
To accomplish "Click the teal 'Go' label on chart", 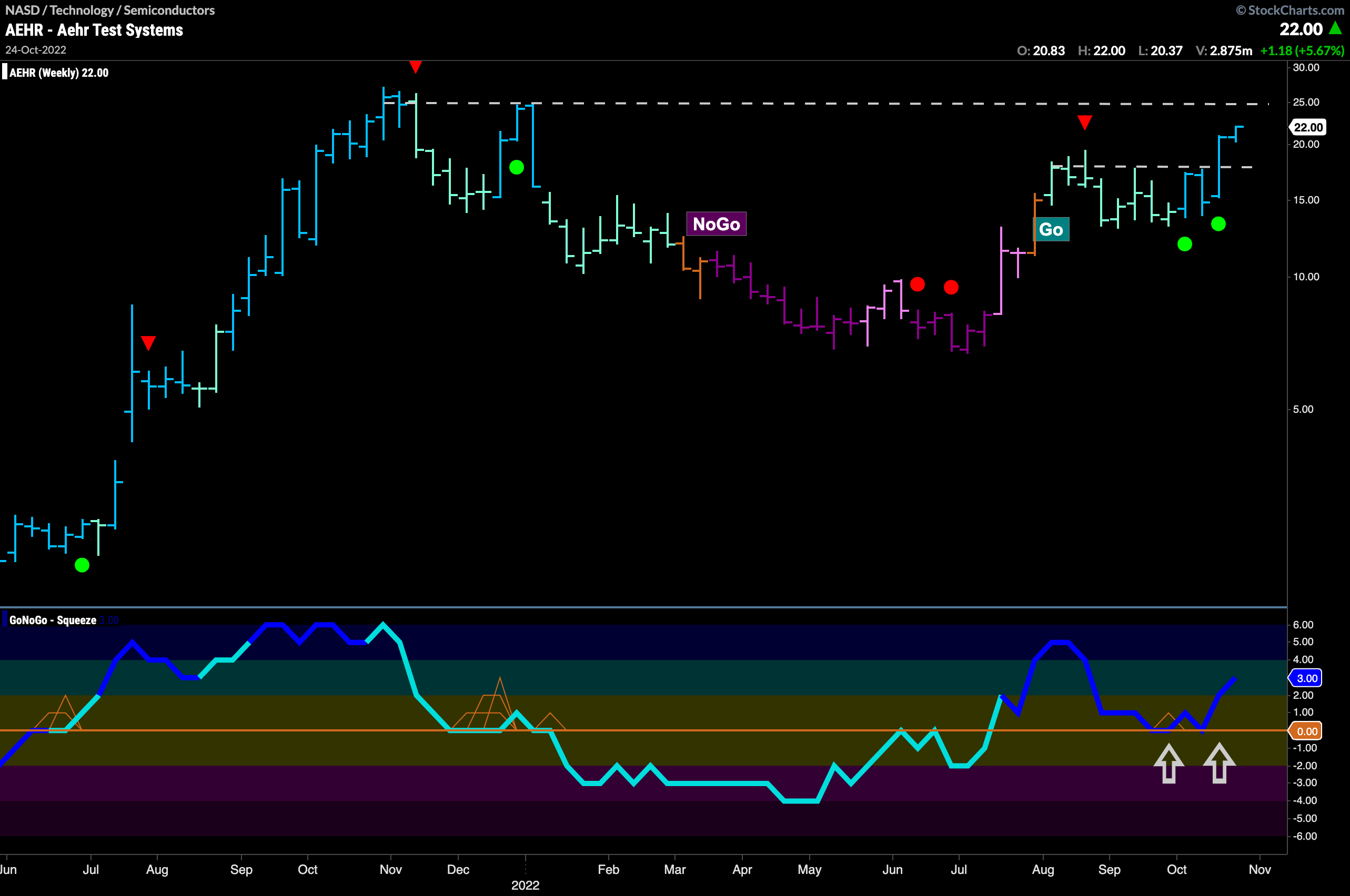I will coord(1051,230).
